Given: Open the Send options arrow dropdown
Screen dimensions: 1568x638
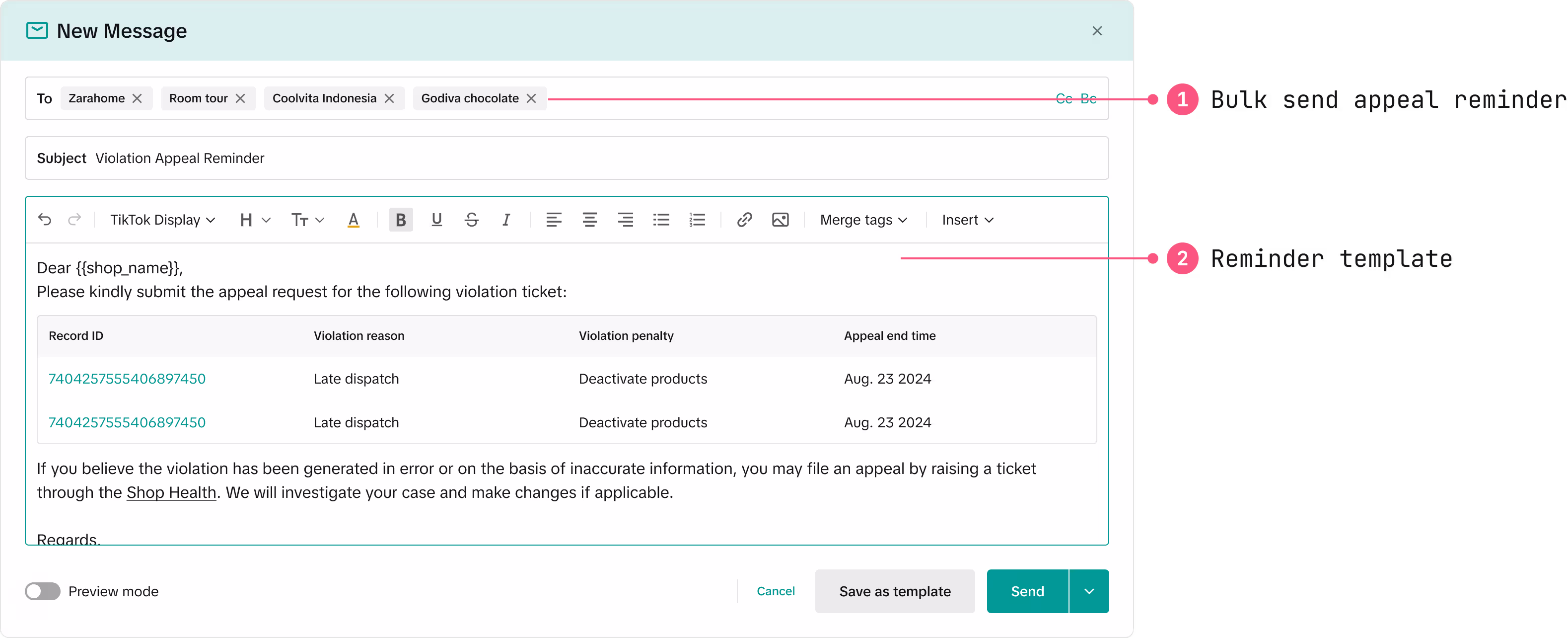Looking at the screenshot, I should pyautogui.click(x=1089, y=591).
